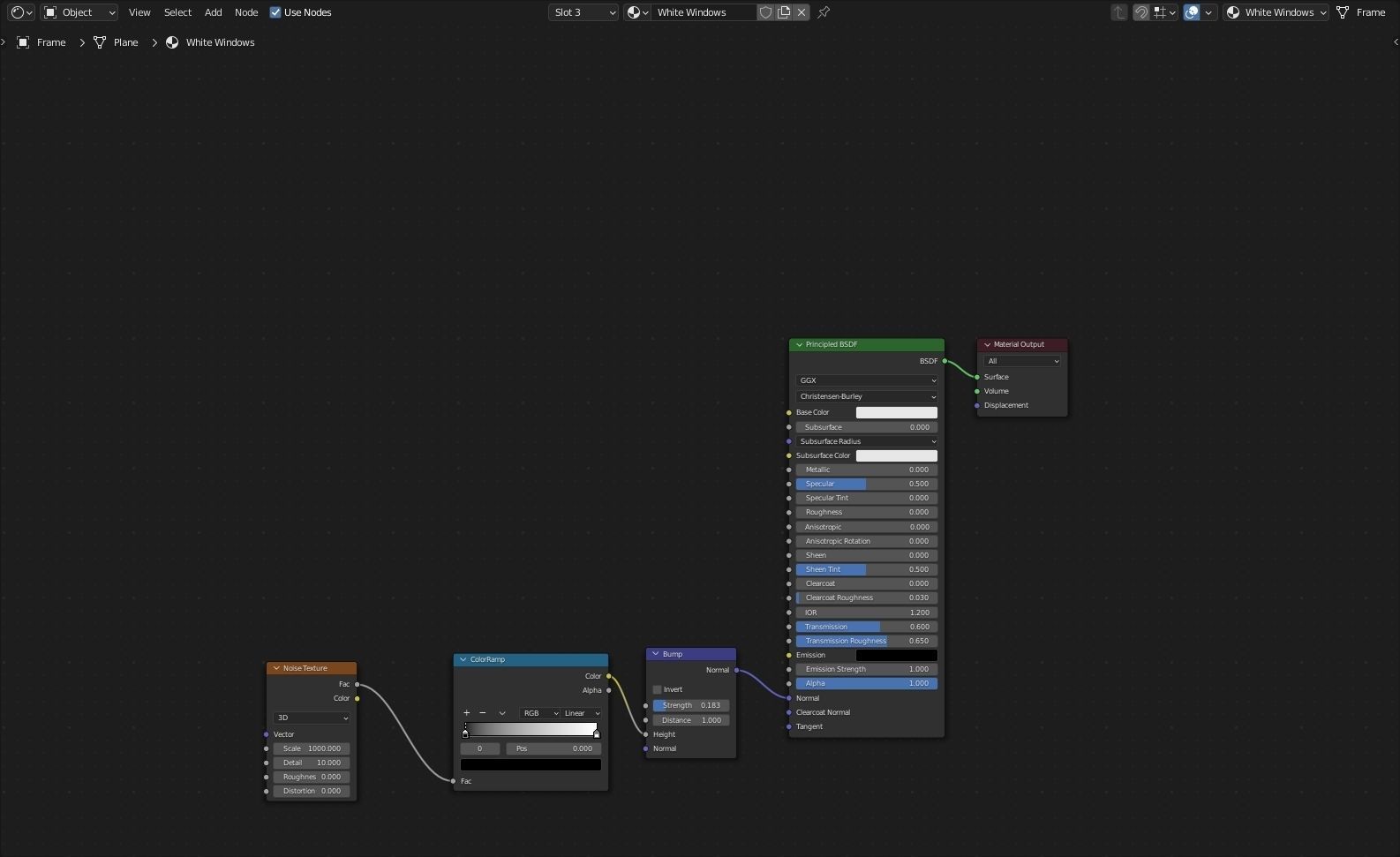Open the Add menu
The height and width of the screenshot is (857, 1400).
pyautogui.click(x=214, y=12)
